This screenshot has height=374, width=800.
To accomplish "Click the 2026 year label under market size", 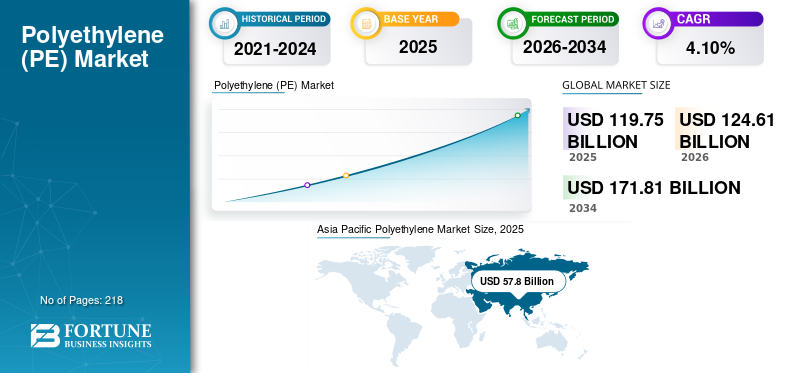I will (695, 157).
